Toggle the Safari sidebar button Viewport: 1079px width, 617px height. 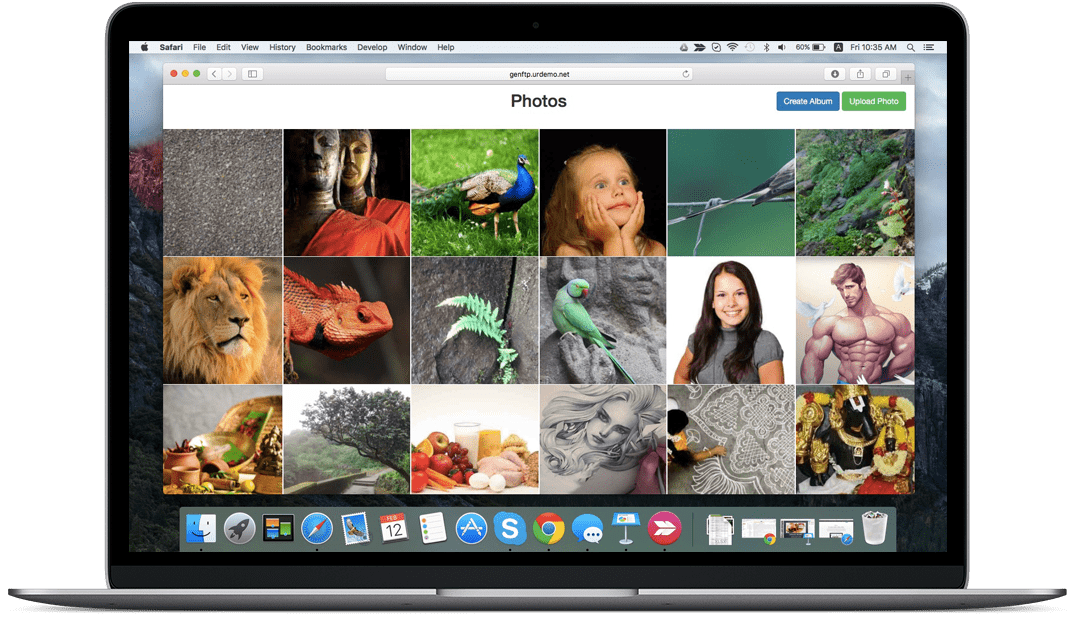coord(252,74)
